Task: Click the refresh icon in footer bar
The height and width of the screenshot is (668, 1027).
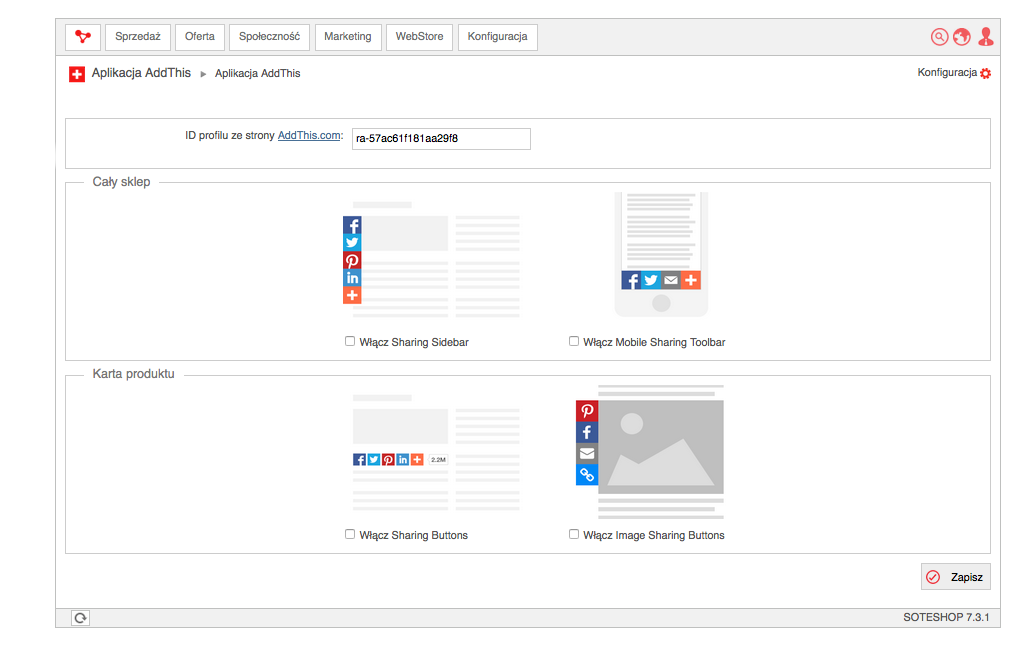Action: click(81, 618)
